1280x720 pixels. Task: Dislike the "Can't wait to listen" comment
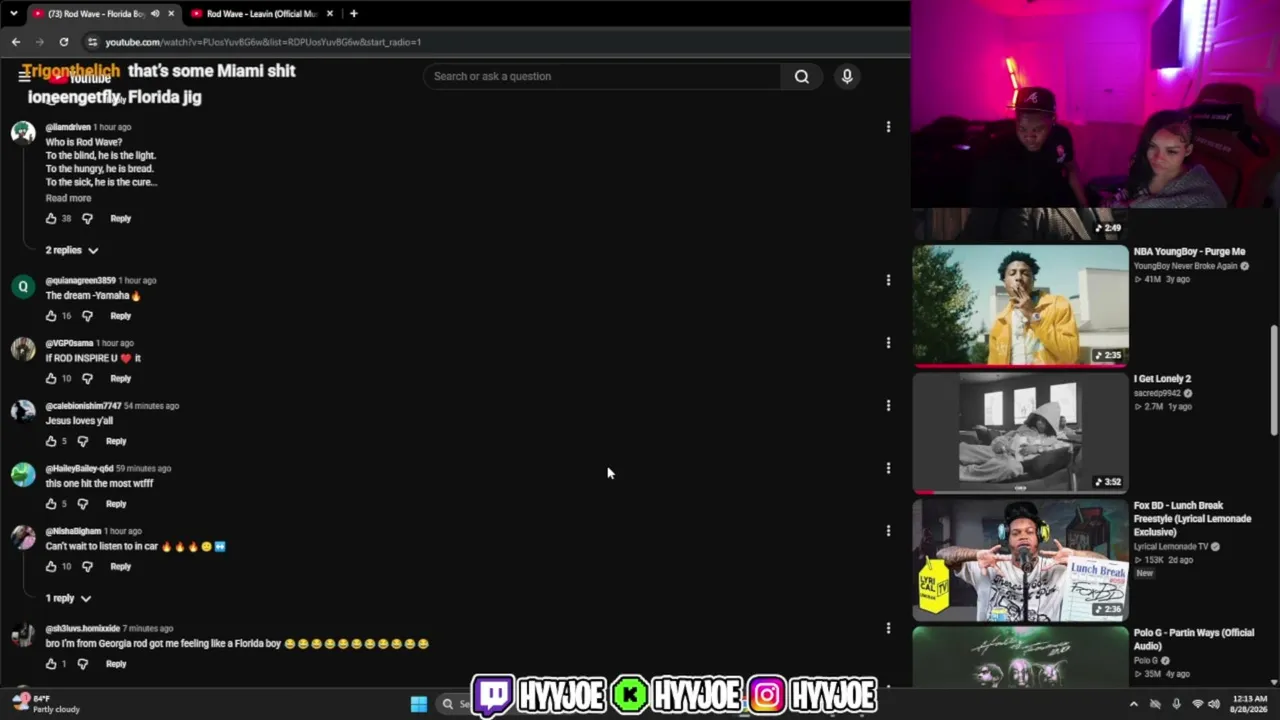[x=87, y=567]
